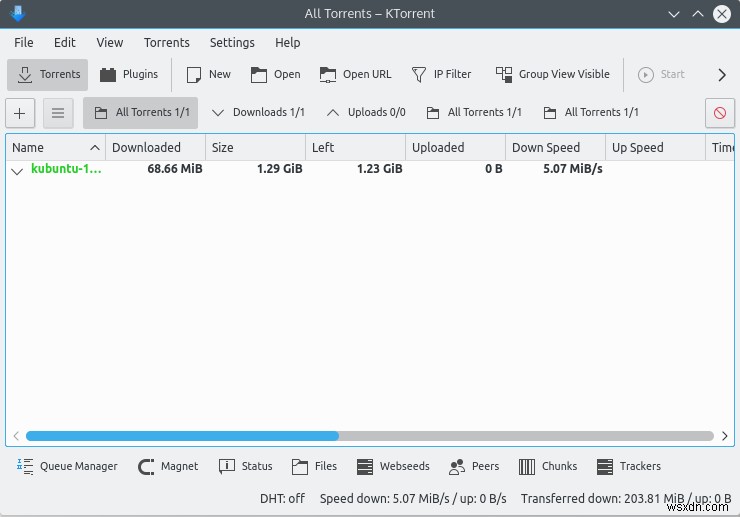Sort by Uploaded column header

(x=455, y=148)
